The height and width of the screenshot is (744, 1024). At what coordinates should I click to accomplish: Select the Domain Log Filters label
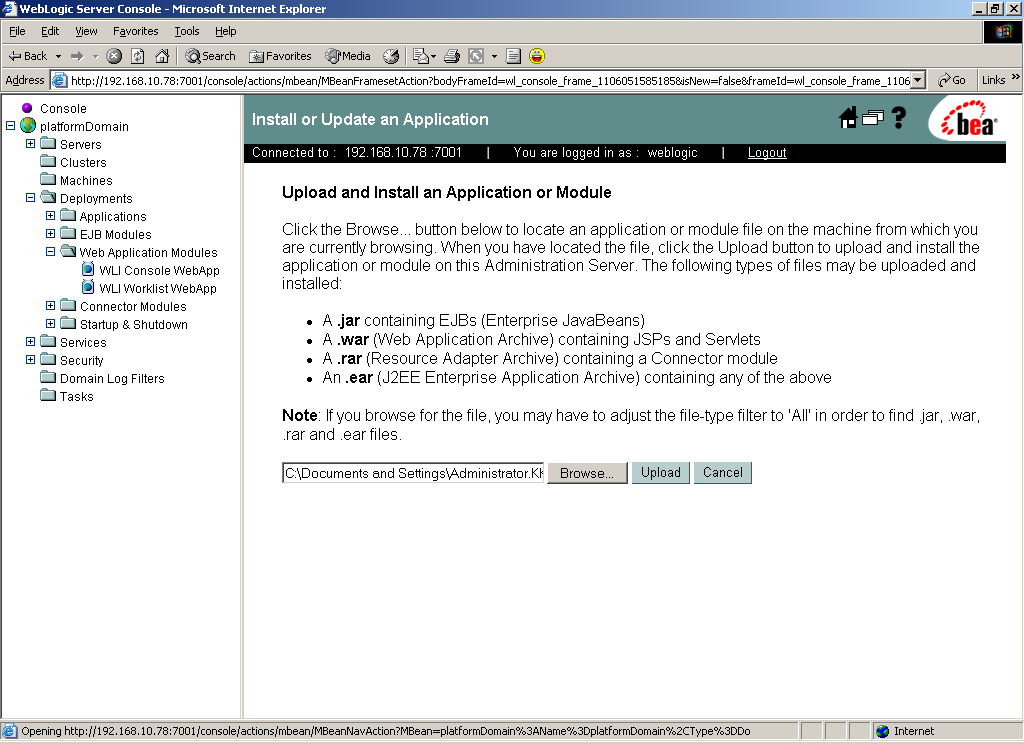point(112,378)
